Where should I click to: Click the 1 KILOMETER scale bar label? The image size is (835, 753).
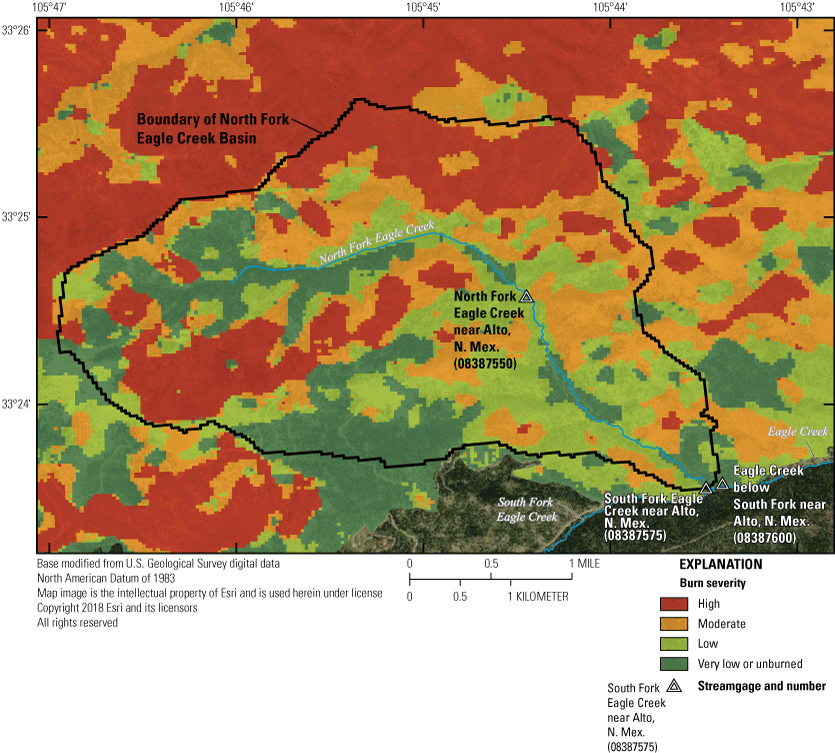540,596
